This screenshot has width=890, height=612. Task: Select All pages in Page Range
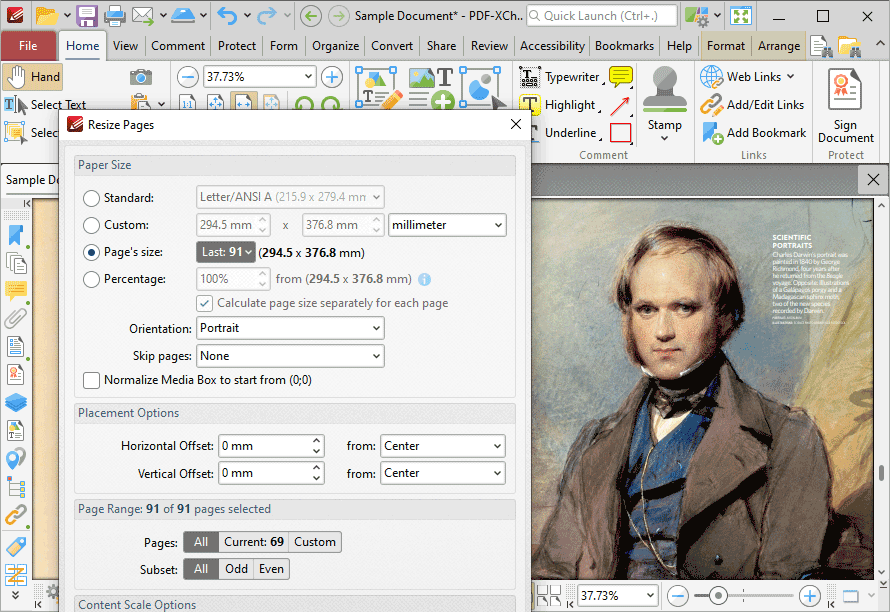point(201,542)
